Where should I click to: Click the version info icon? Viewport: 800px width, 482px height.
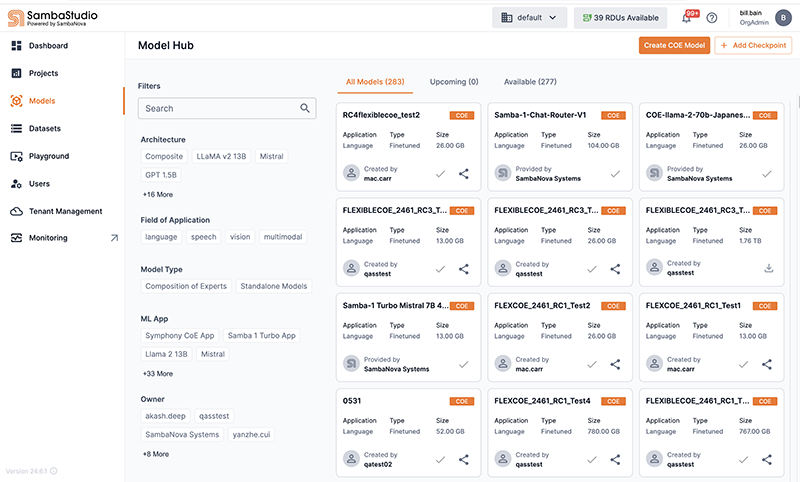click(54, 471)
